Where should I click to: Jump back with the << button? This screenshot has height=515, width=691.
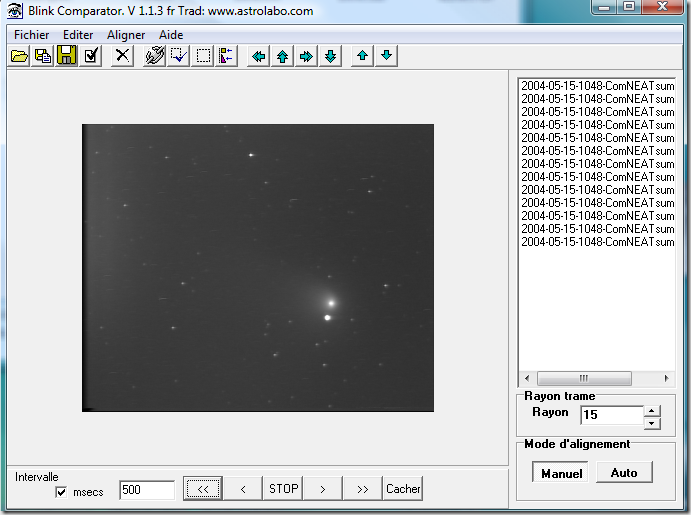coord(203,488)
